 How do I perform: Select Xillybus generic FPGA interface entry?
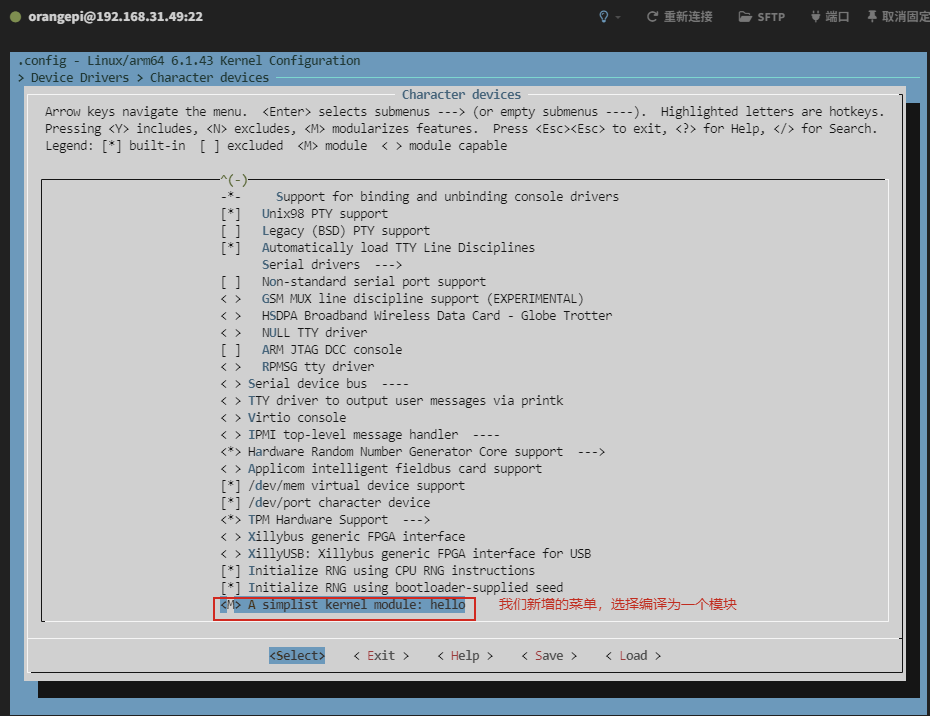(x=343, y=537)
